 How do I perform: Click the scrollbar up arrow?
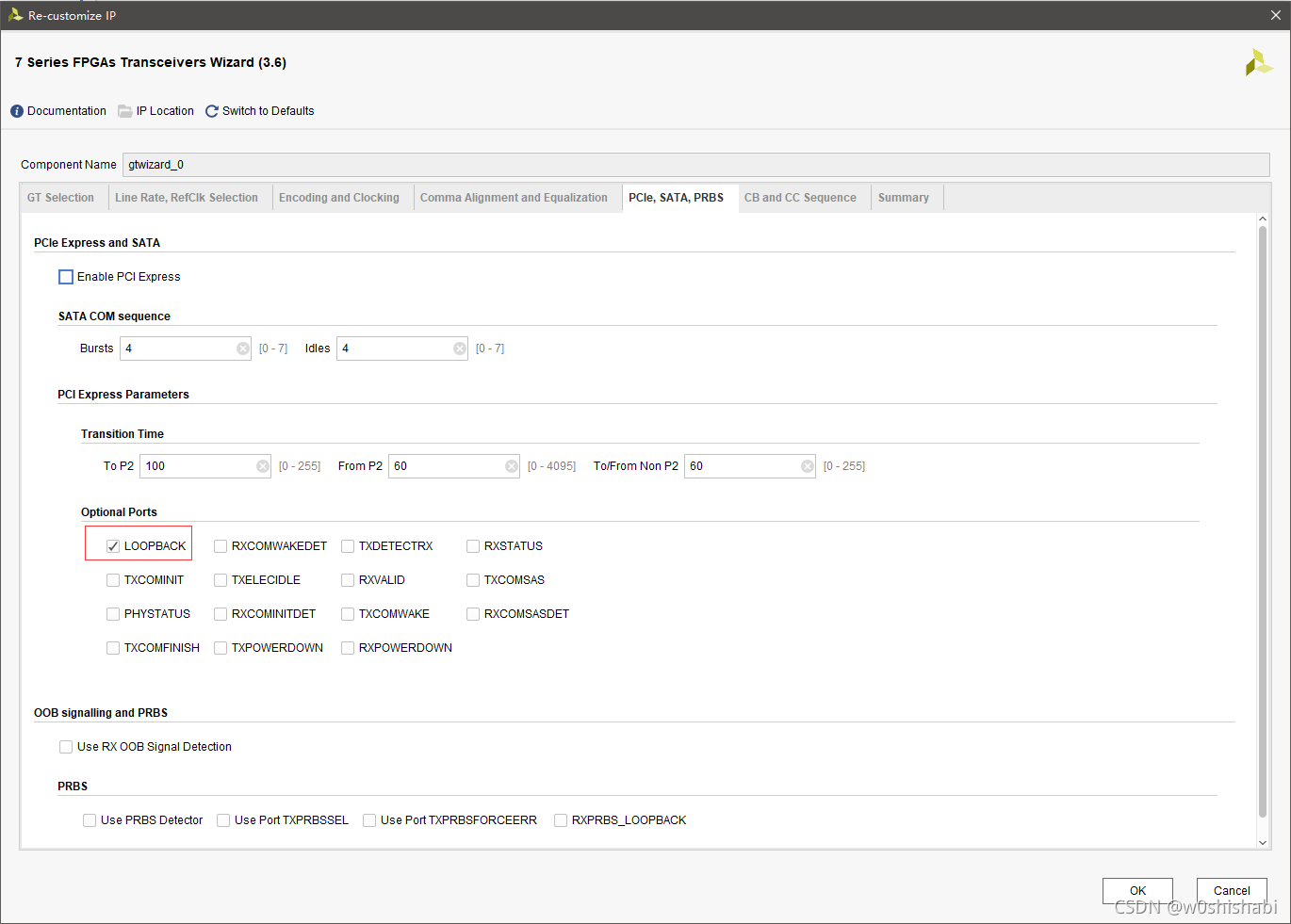1263,219
